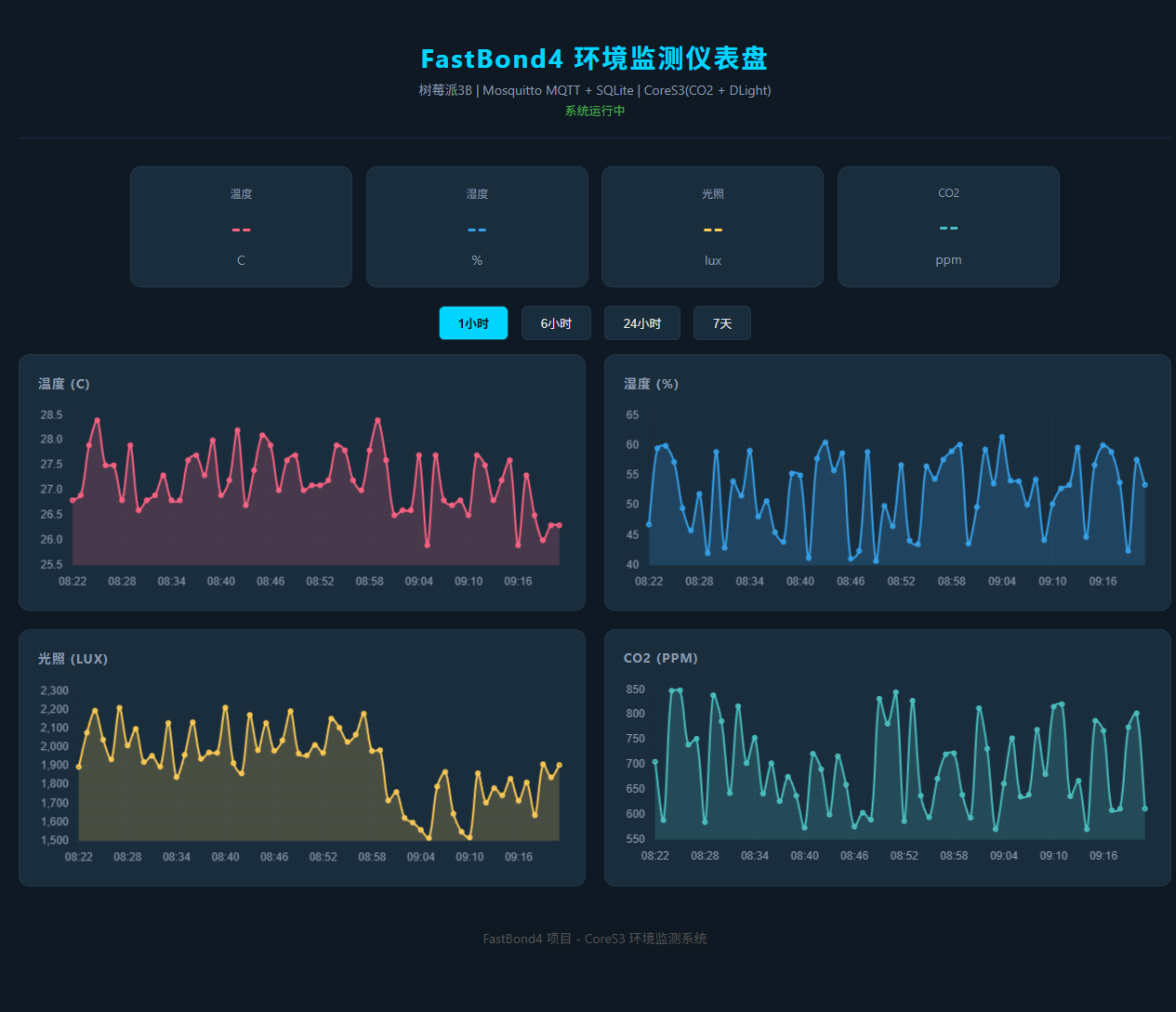Click 09:04 label on light chart axis
This screenshot has width=1176, height=1012.
(x=421, y=857)
